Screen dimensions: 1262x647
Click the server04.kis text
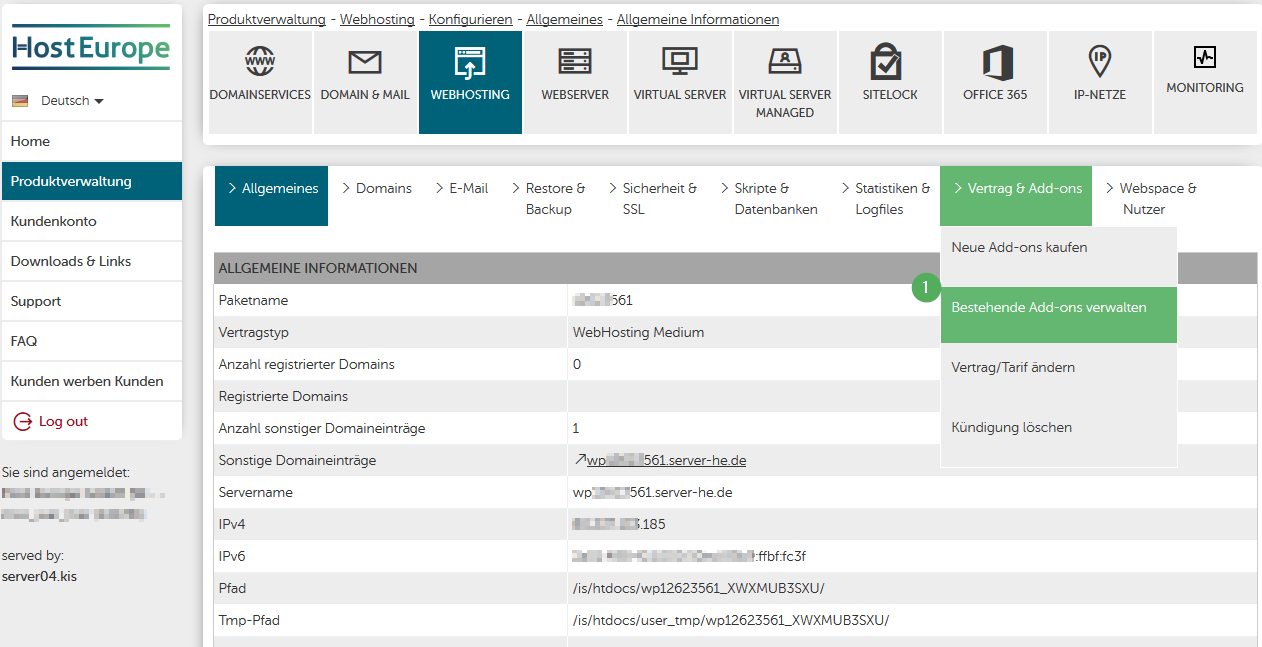point(40,576)
